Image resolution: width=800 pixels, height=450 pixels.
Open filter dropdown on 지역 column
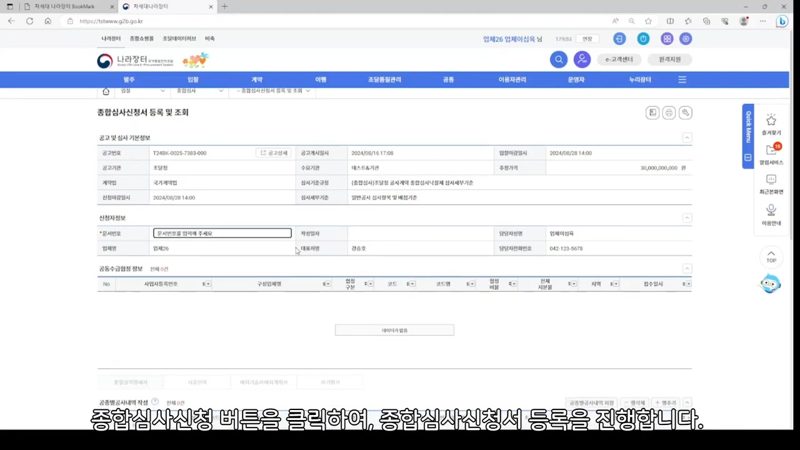pos(614,284)
